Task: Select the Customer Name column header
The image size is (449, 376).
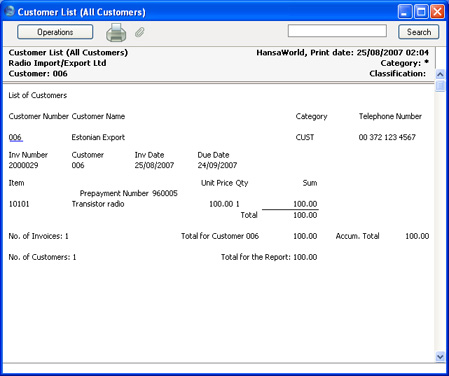Action: 98,116
